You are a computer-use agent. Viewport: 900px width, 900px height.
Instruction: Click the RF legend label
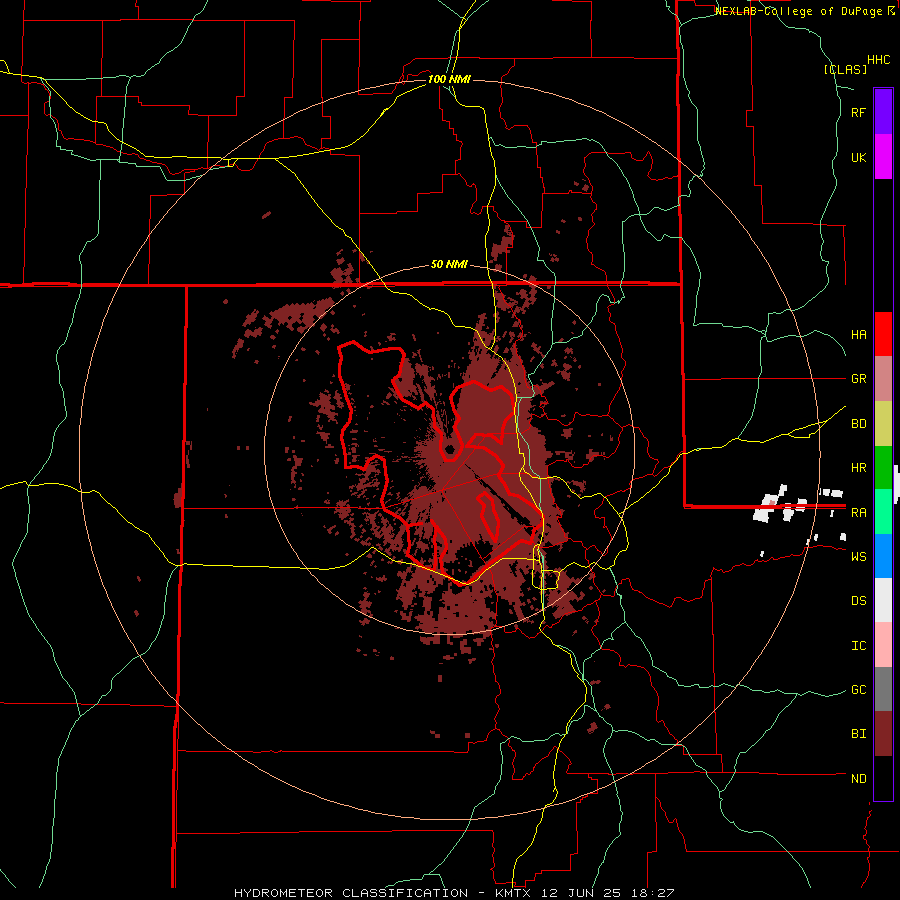pos(858,112)
